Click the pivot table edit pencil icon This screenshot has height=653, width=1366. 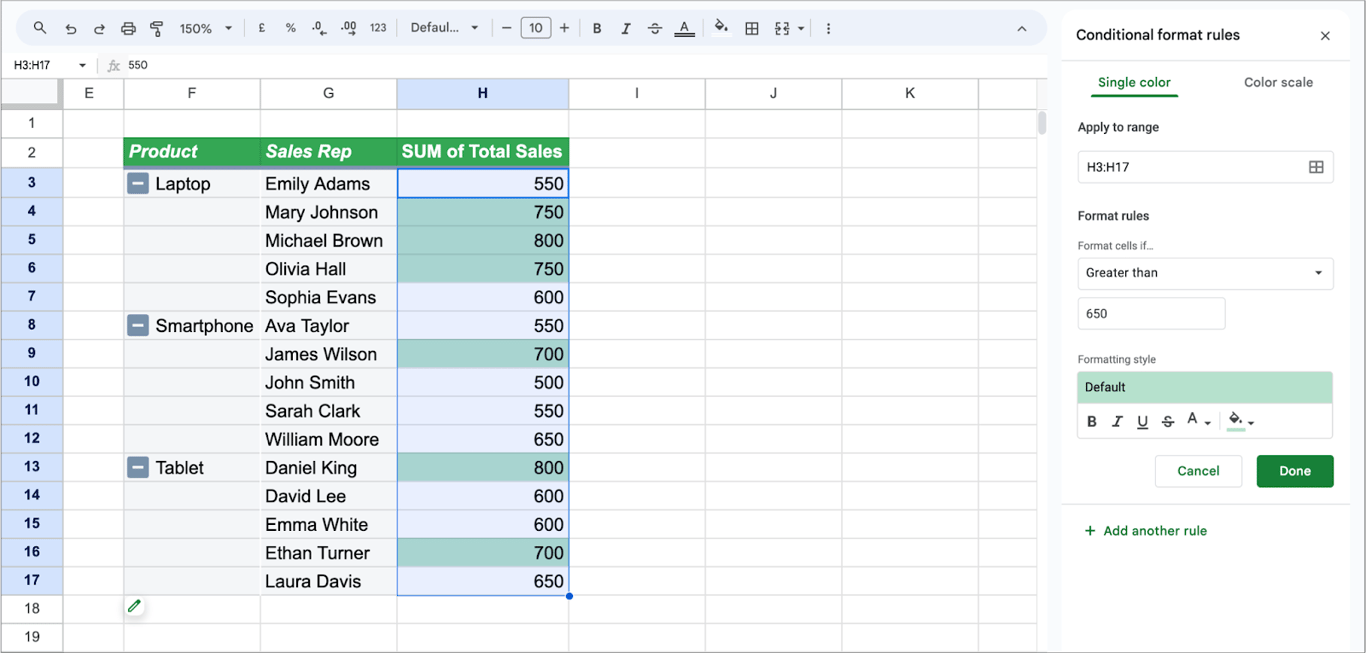[x=134, y=606]
